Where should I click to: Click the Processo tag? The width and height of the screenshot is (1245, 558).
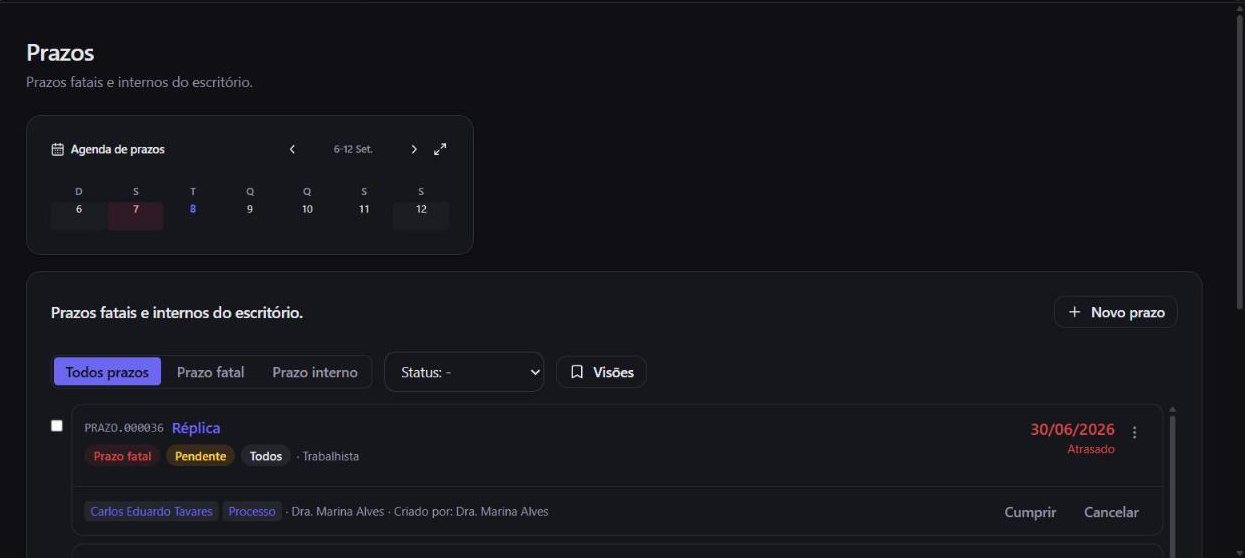coord(252,511)
